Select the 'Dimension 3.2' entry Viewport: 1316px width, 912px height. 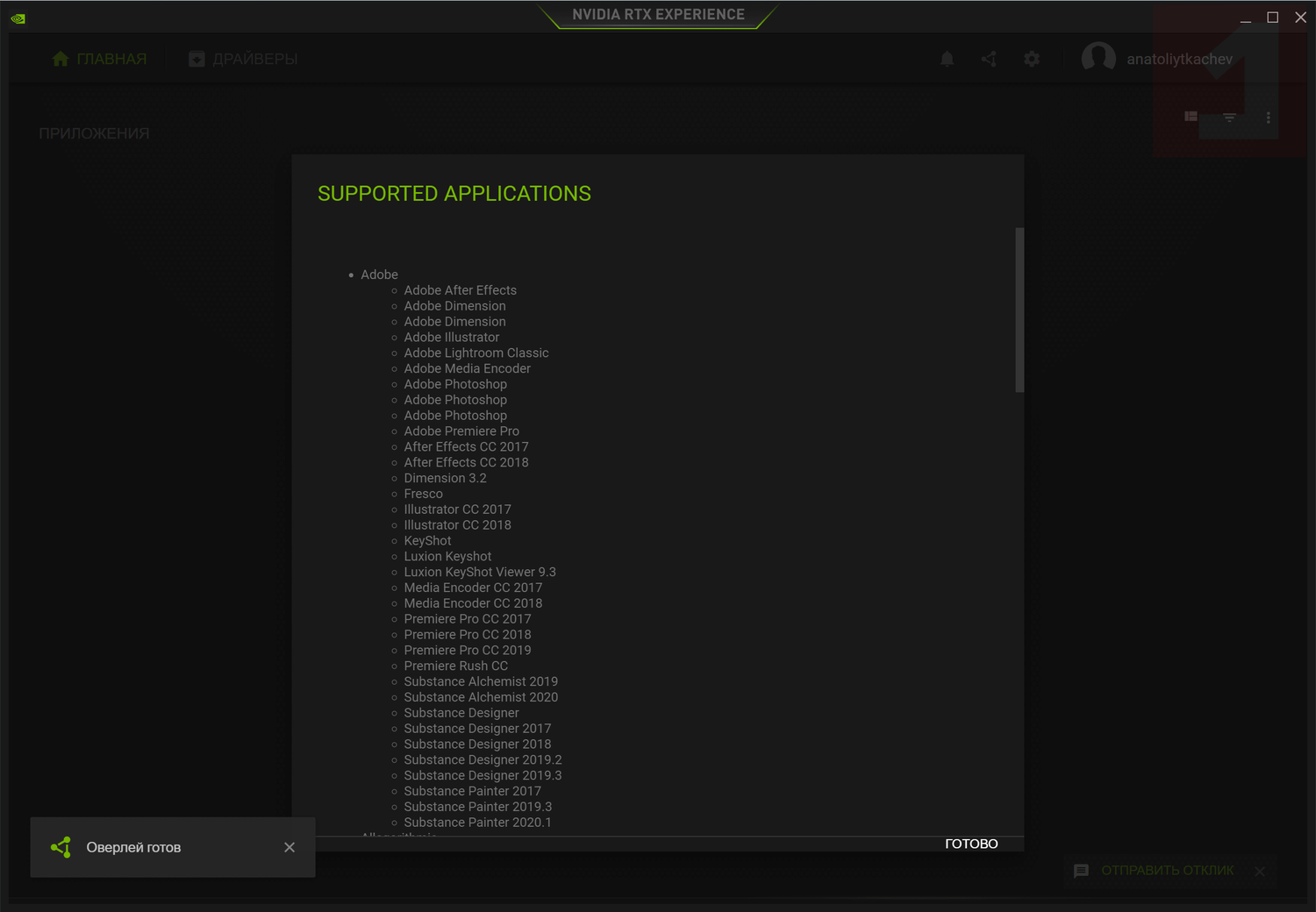coord(445,479)
